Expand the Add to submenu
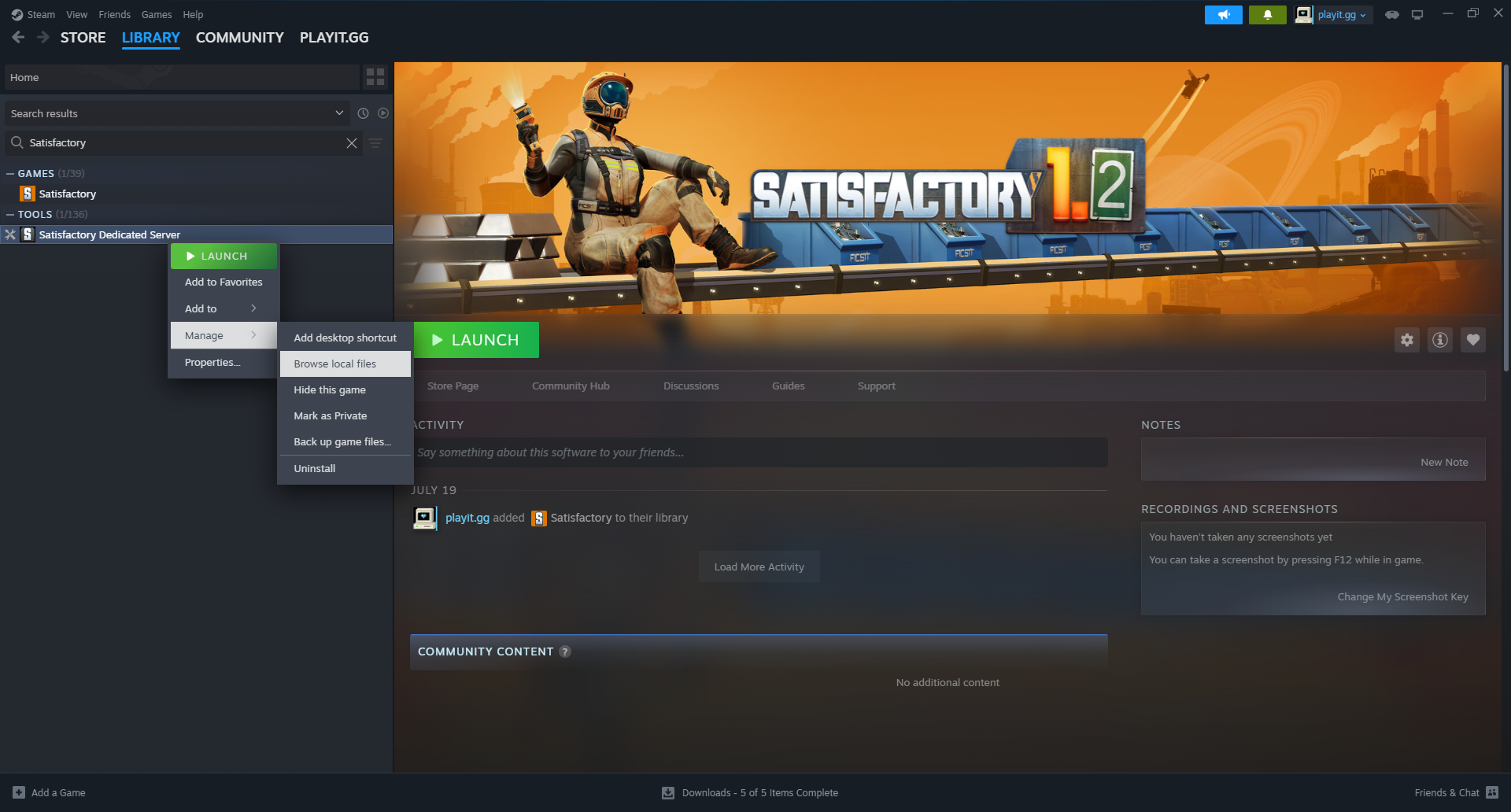1511x812 pixels. click(224, 308)
